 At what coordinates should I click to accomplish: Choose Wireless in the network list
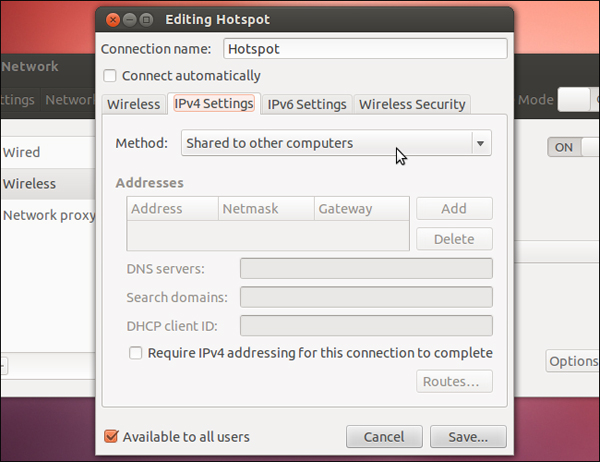tap(30, 184)
